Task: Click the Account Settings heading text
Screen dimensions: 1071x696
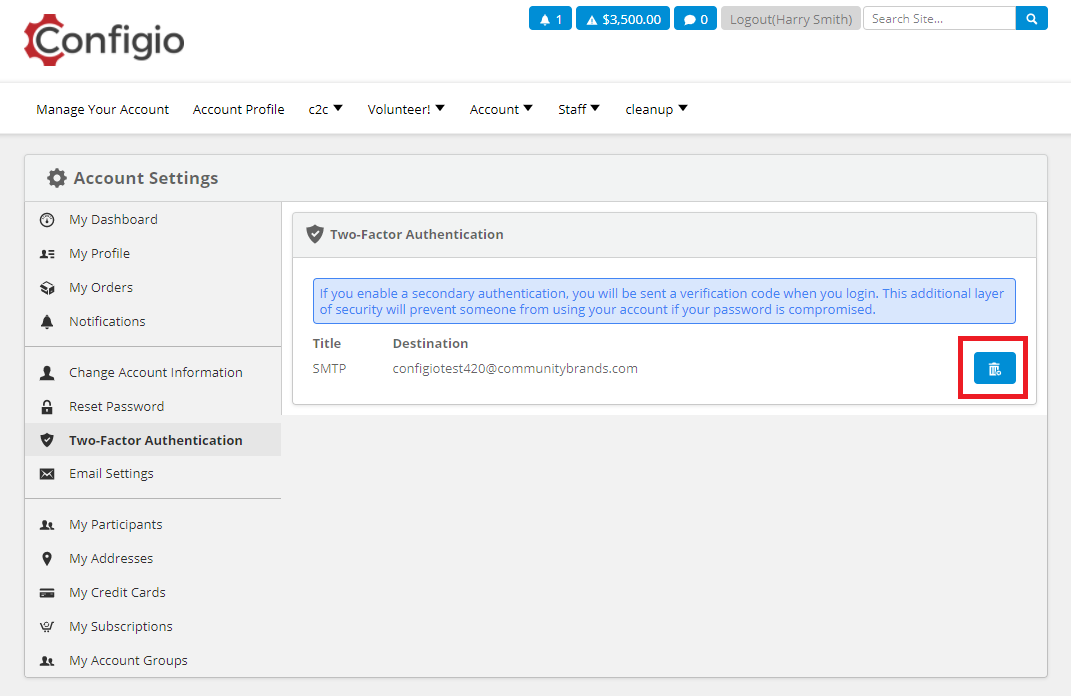Action: (x=145, y=178)
